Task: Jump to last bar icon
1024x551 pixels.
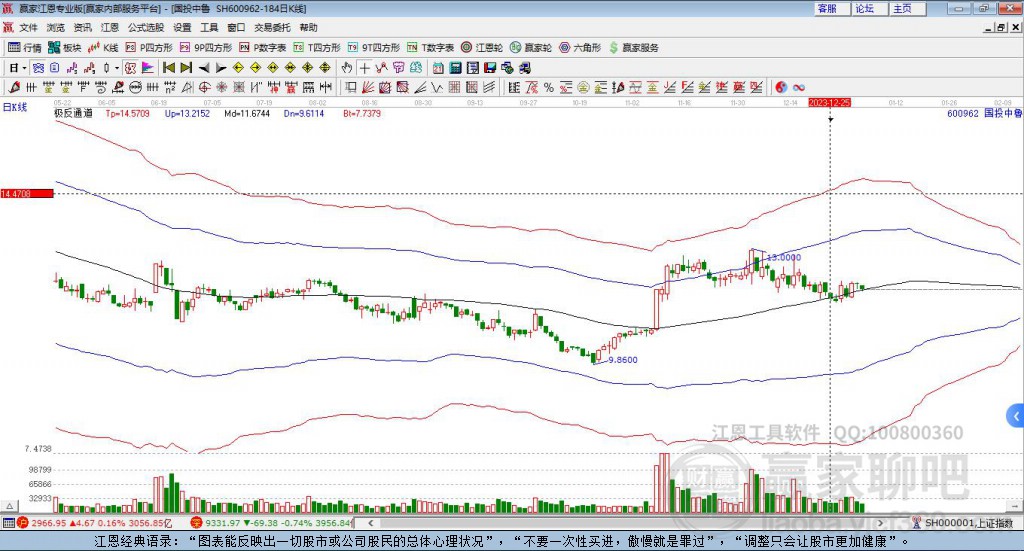Action: 186,68
